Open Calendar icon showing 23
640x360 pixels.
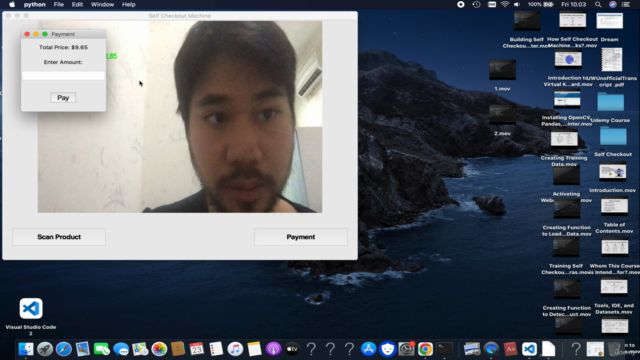pos(197,349)
